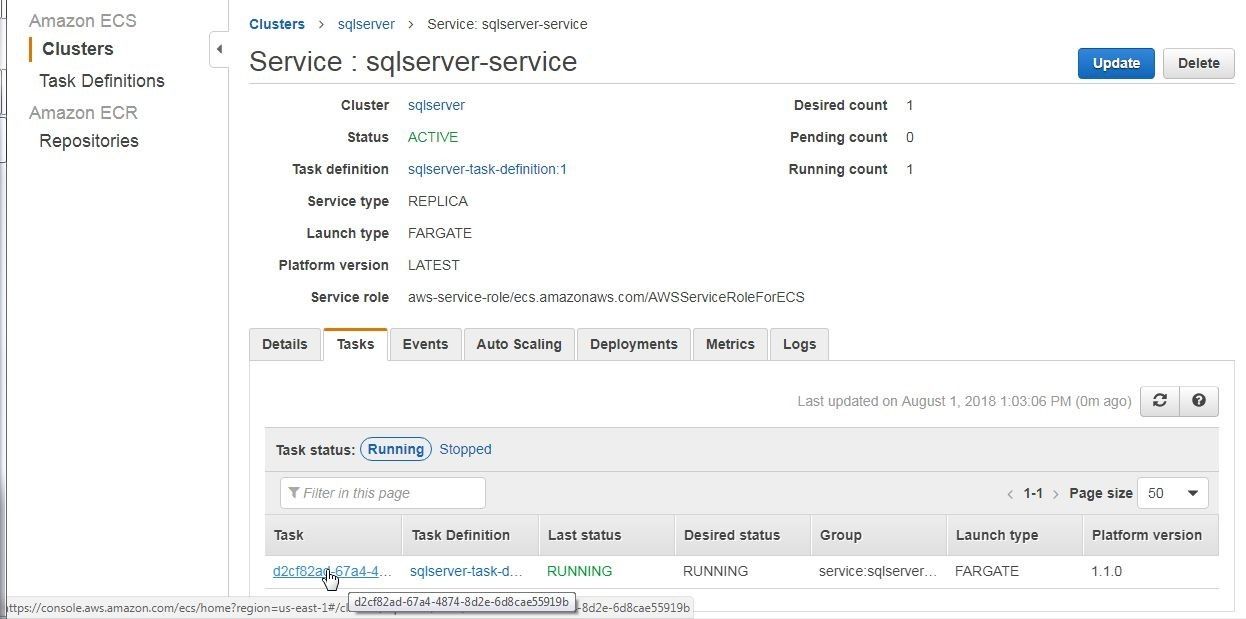Switch to the Deployments tab
The height and width of the screenshot is (619, 1246).
click(634, 344)
